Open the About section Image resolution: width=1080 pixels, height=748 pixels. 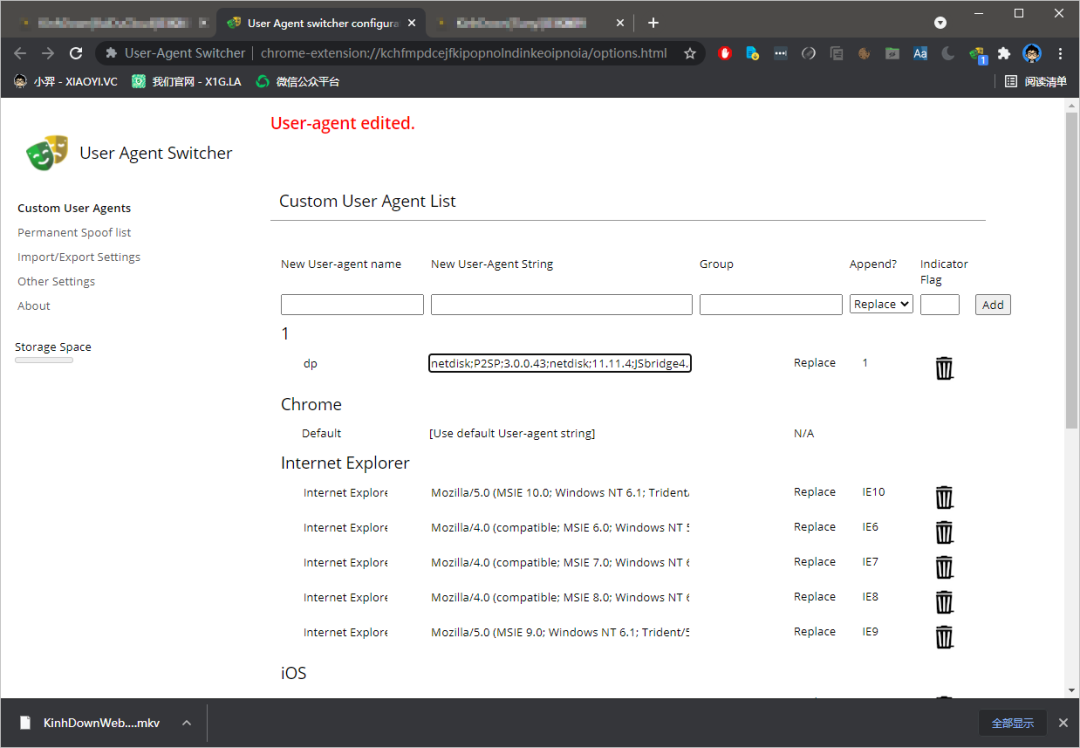tap(34, 306)
